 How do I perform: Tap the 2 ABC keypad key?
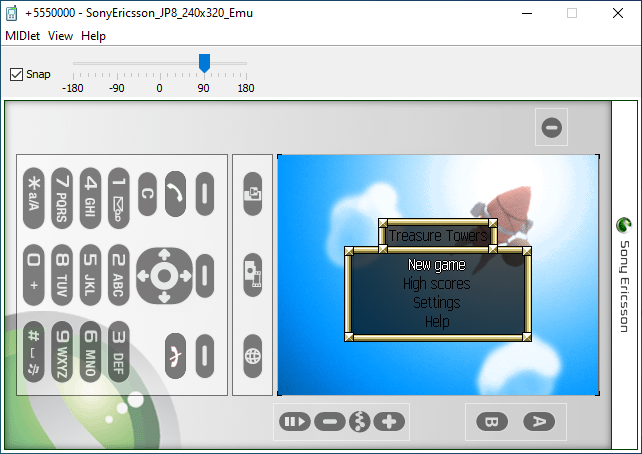119,275
